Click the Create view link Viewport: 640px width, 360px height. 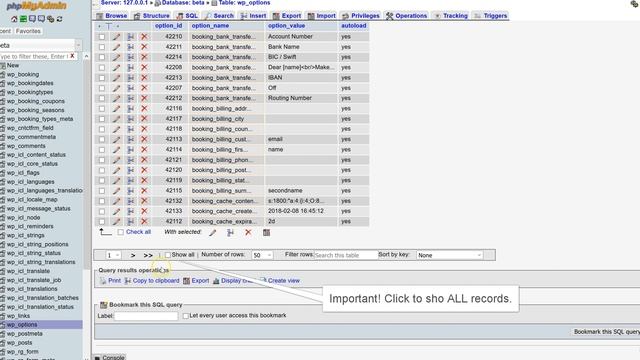pos(280,281)
